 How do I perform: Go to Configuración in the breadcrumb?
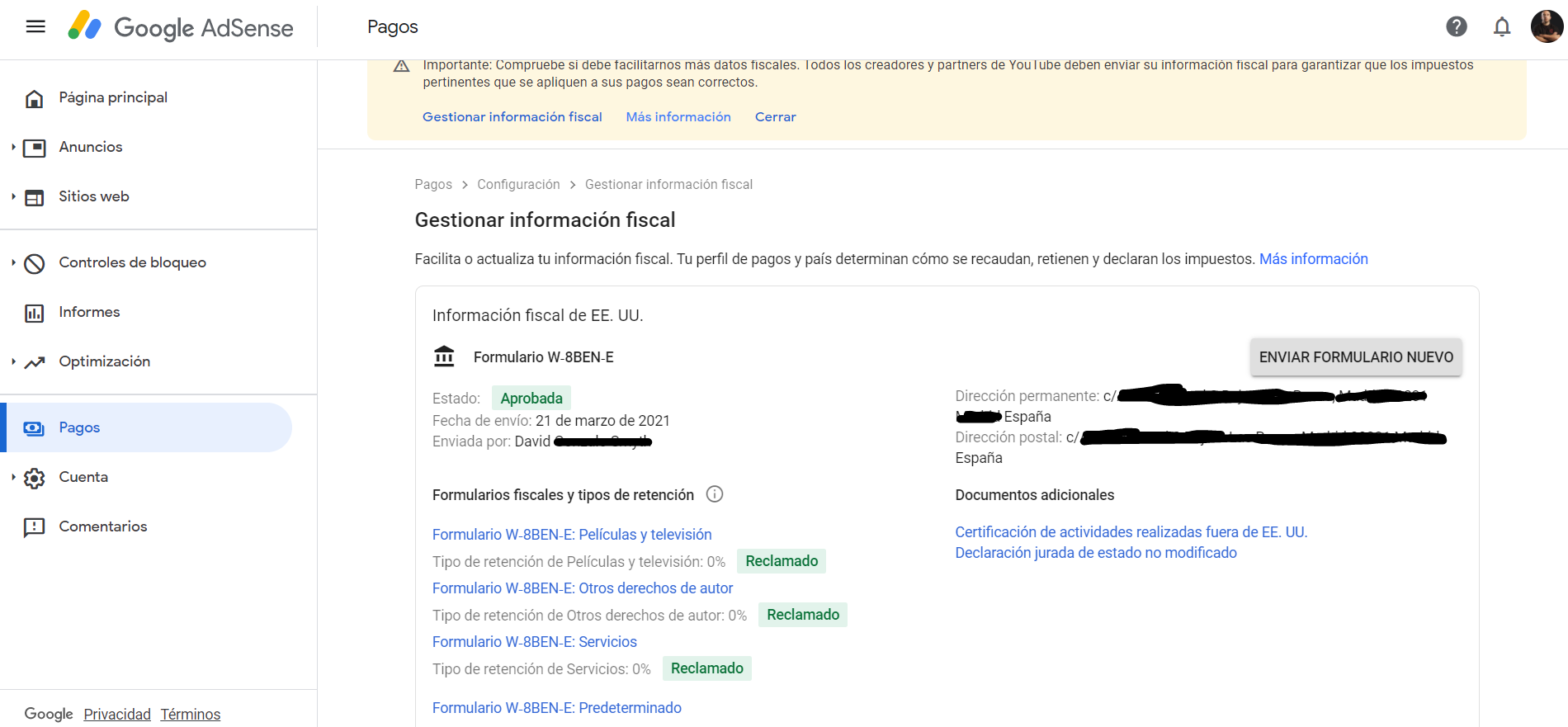pyautogui.click(x=518, y=185)
